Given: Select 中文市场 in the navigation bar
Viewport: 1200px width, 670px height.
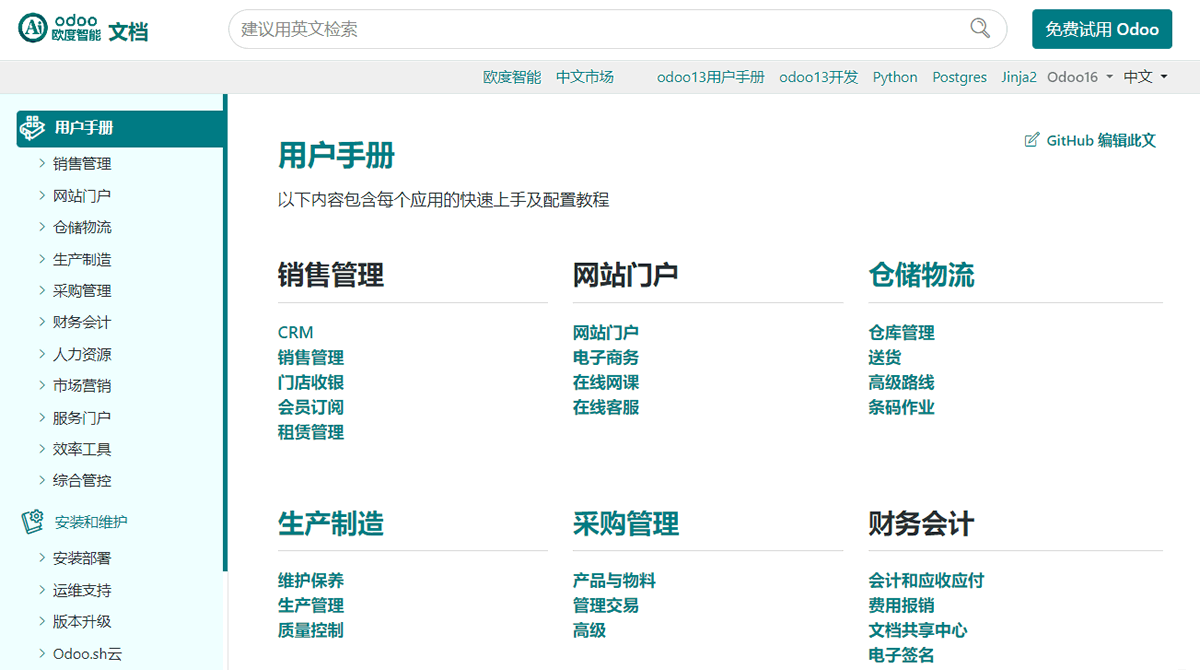Looking at the screenshot, I should tap(585, 77).
